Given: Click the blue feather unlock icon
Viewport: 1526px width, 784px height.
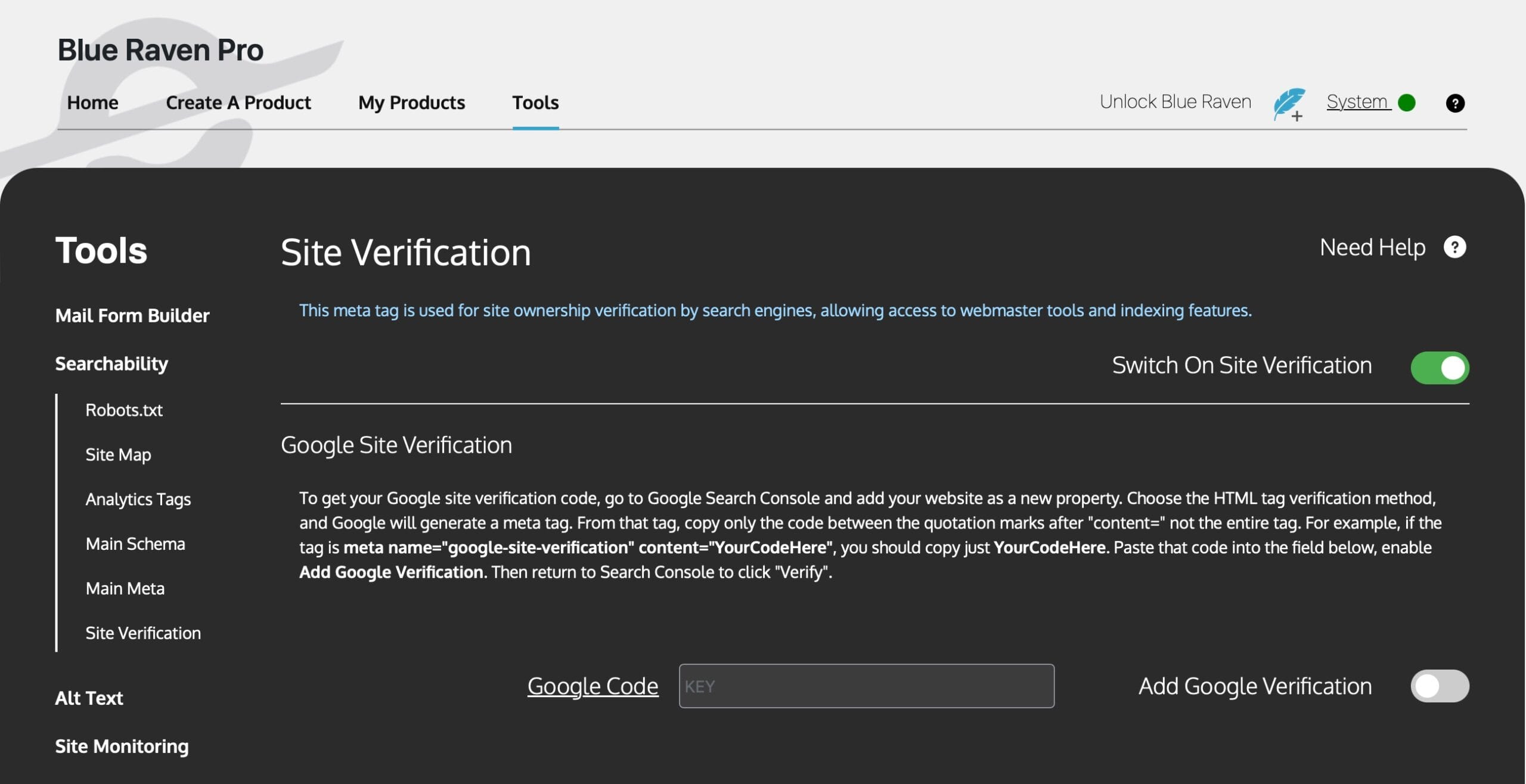Looking at the screenshot, I should click(x=1289, y=103).
